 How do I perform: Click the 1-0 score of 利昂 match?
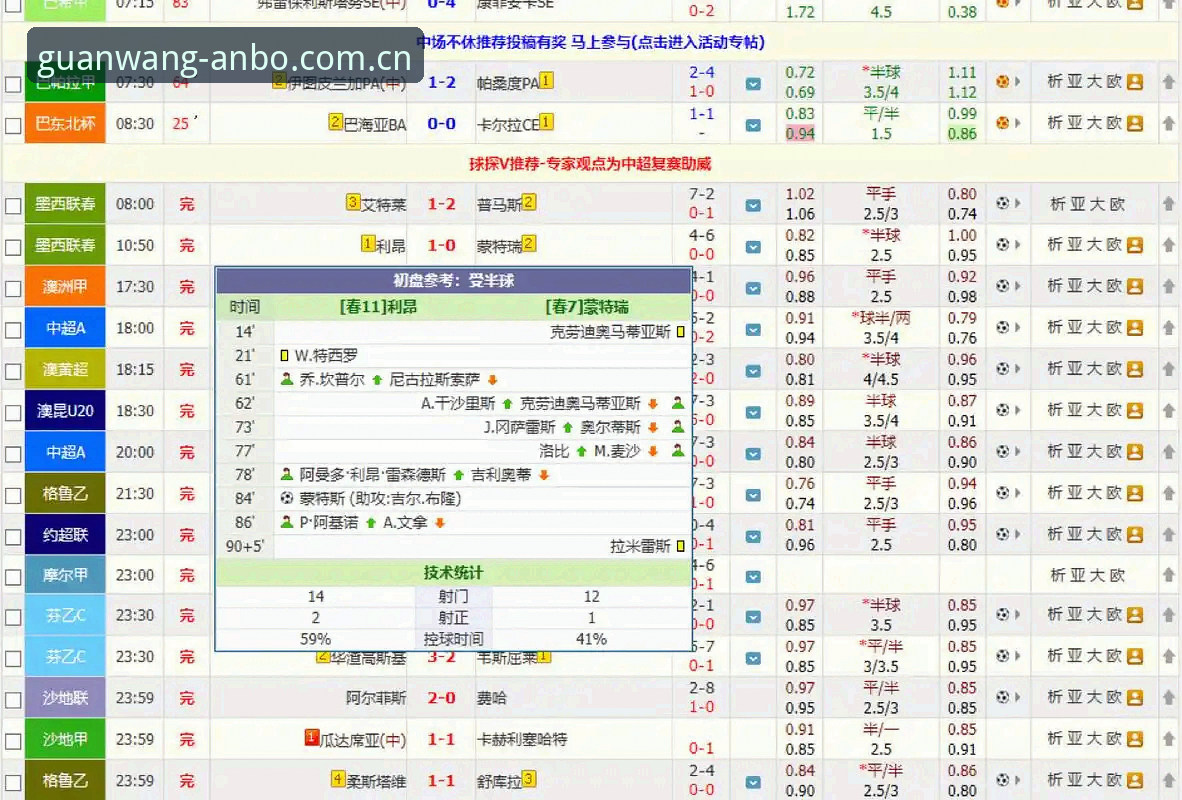[441, 245]
